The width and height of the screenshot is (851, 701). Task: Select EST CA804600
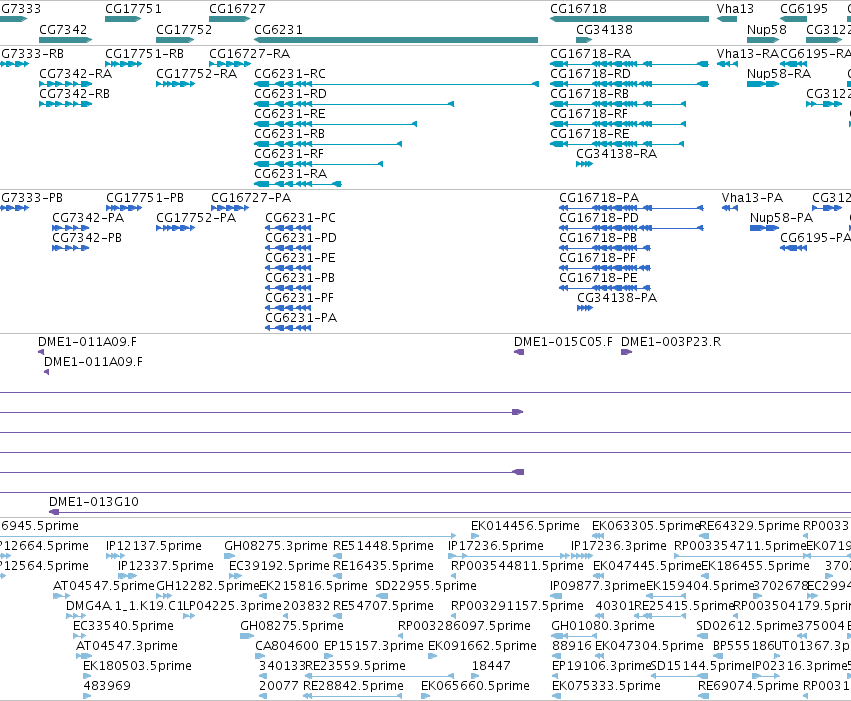(x=287, y=646)
